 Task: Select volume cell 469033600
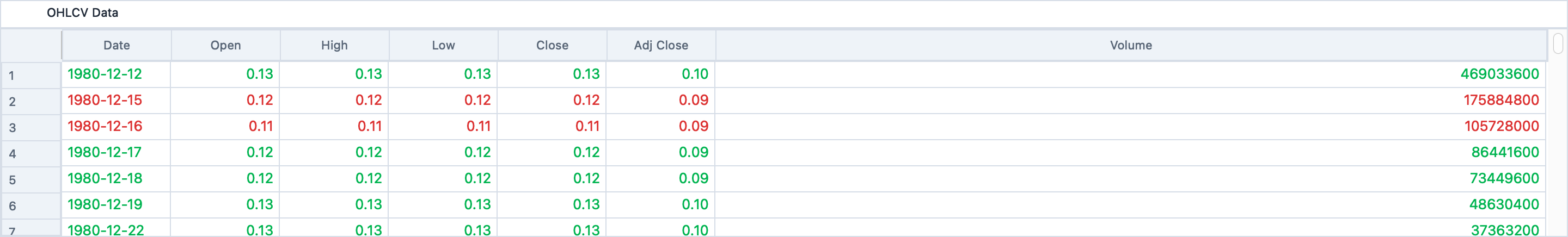(1131, 74)
